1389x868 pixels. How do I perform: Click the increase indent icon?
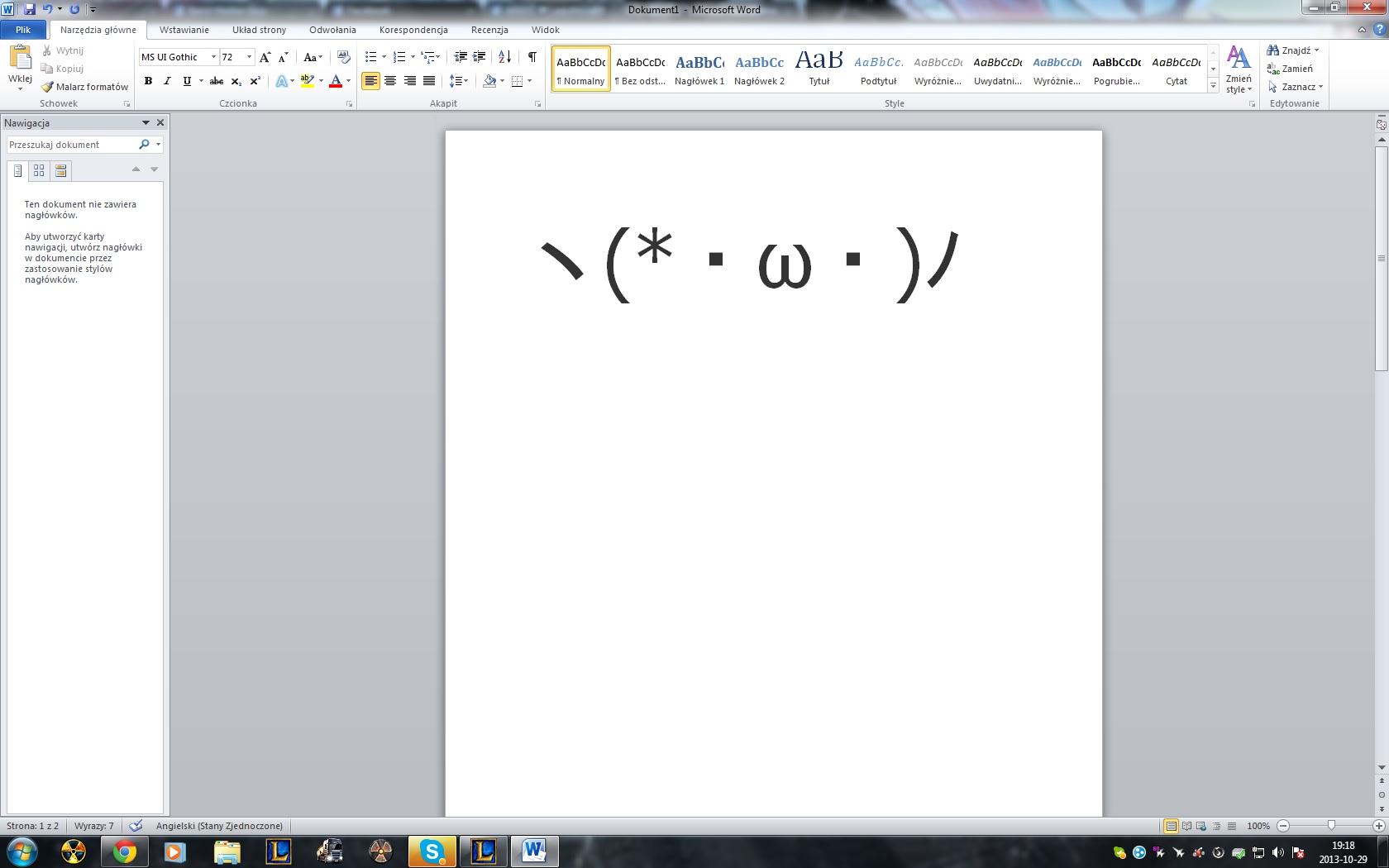pyautogui.click(x=480, y=57)
